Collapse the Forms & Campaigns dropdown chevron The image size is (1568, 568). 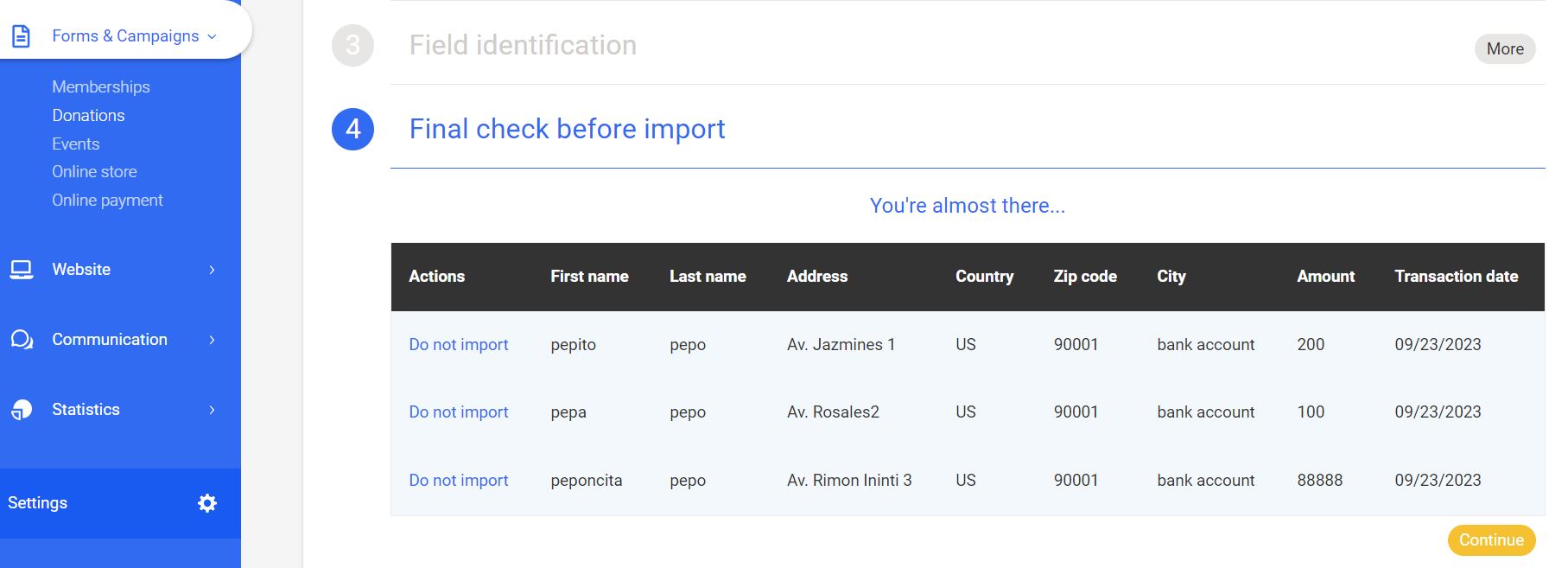point(213,36)
